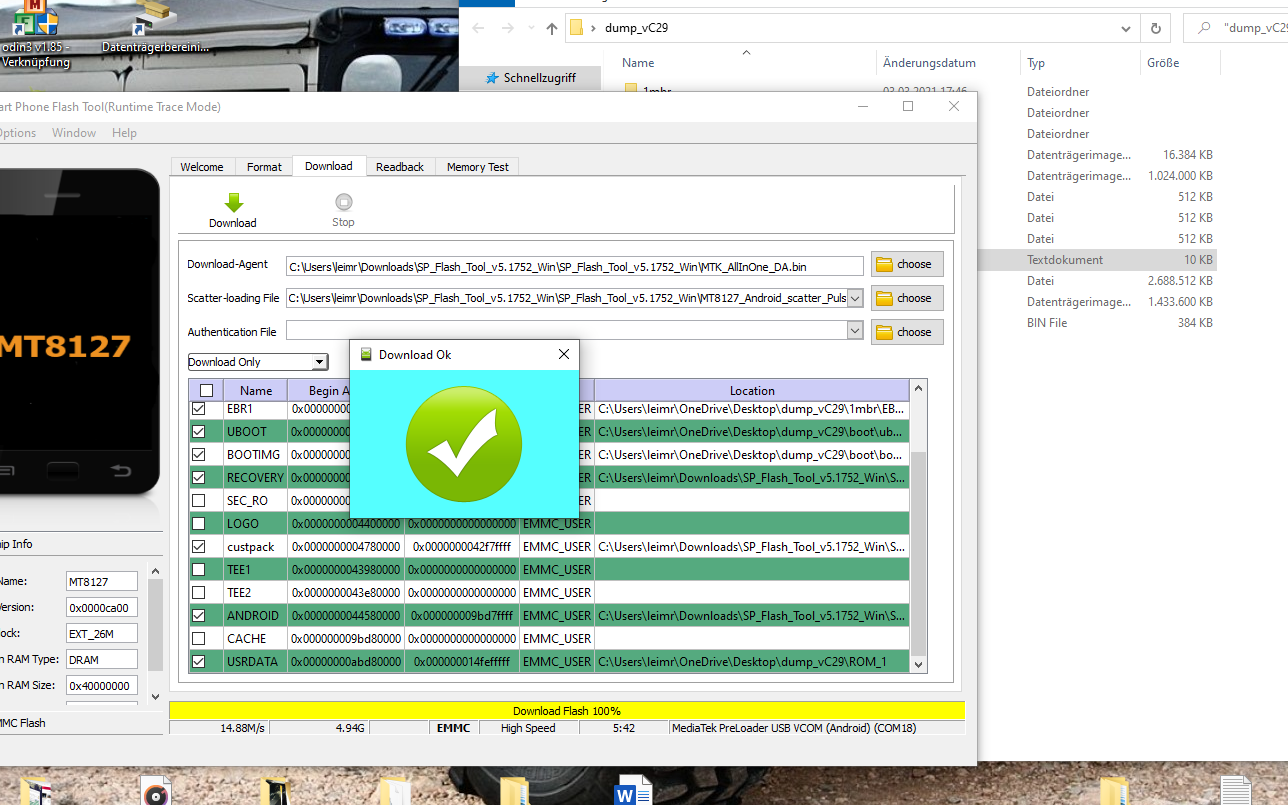The image size is (1288, 805).
Task: Click choose button for Authentication File
Action: [x=907, y=332]
